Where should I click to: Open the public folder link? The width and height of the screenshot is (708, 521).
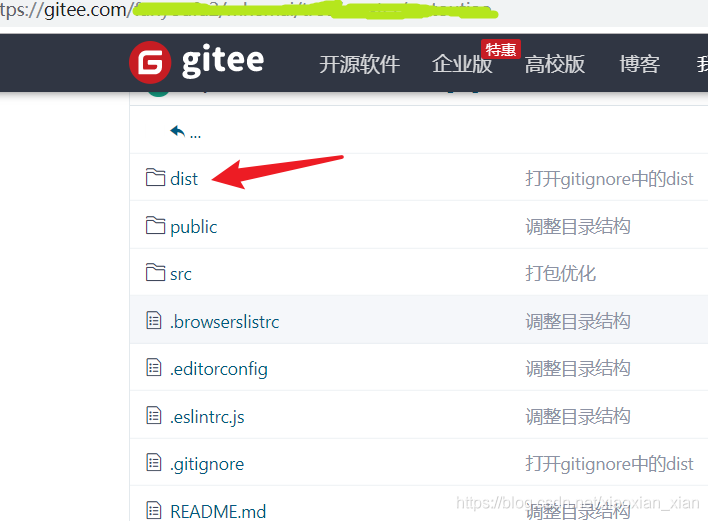tap(194, 227)
